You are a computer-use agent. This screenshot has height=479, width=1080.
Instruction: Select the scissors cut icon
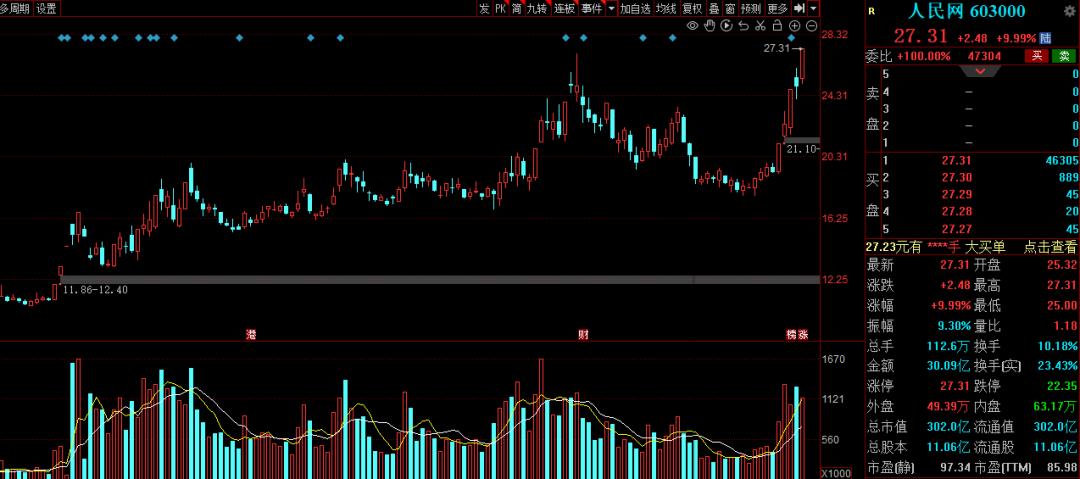click(760, 26)
